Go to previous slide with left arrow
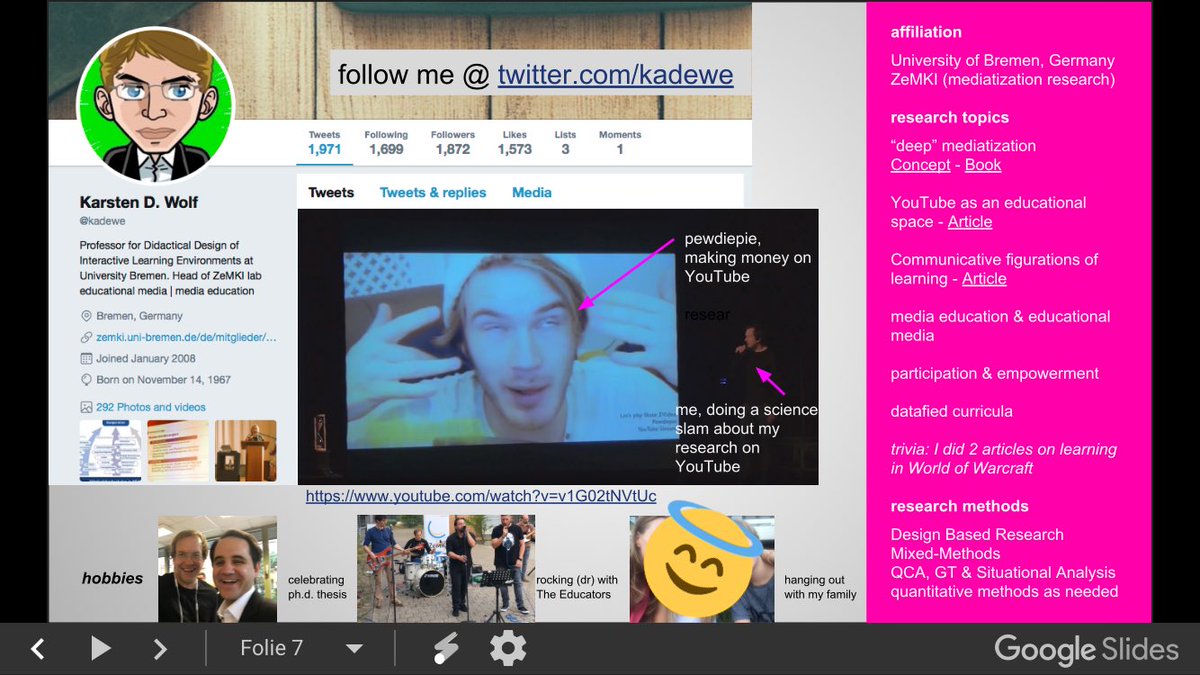The width and height of the screenshot is (1200, 675). coord(37,649)
